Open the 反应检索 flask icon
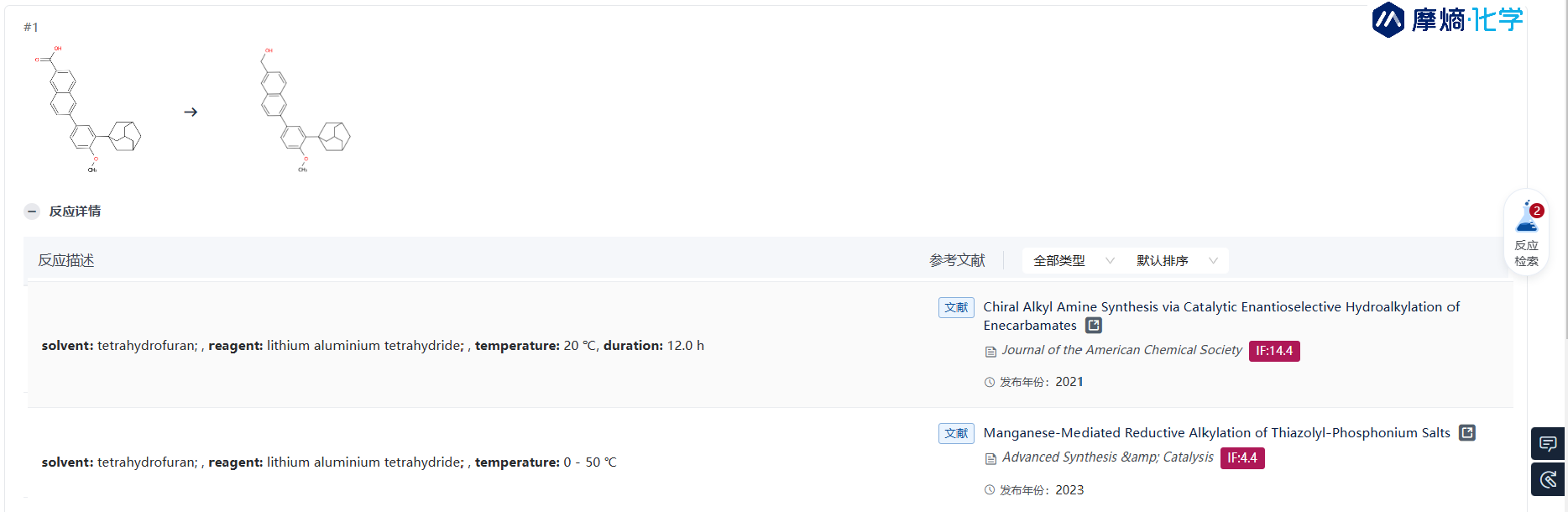This screenshot has height=512, width=1568. 1527,218
